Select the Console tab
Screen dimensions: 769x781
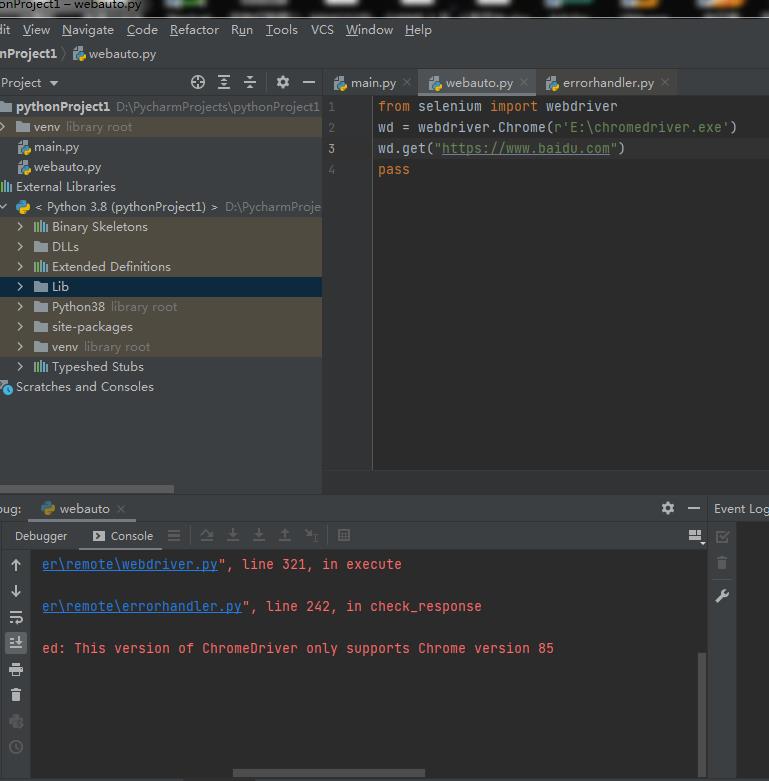click(x=123, y=536)
